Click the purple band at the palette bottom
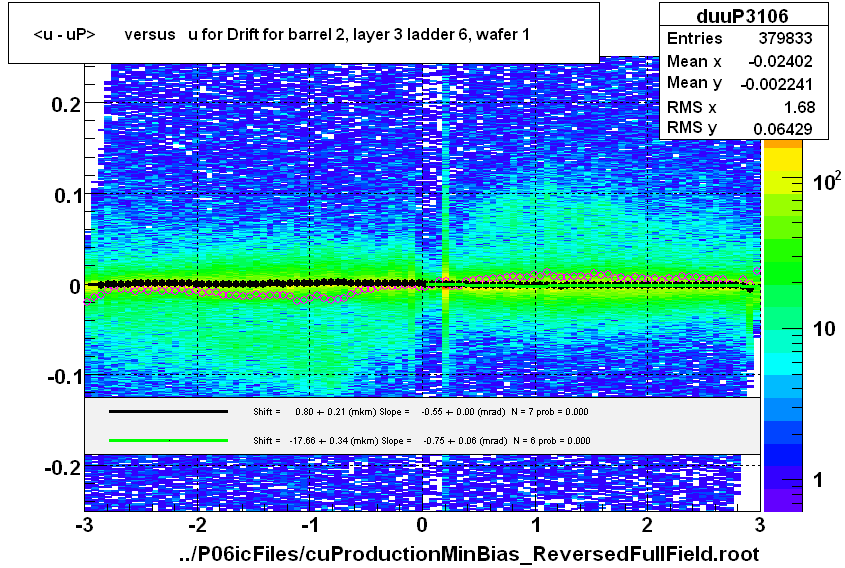 click(x=783, y=500)
